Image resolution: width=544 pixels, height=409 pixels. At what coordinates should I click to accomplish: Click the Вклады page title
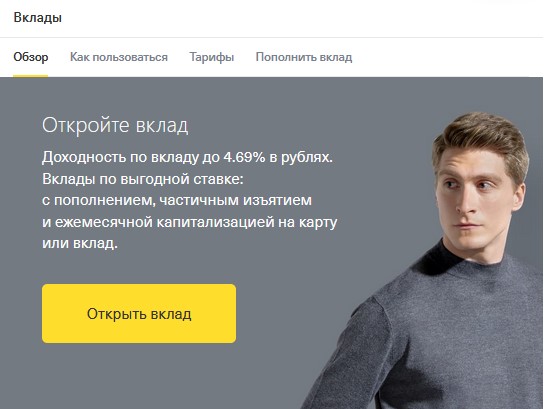(37, 17)
